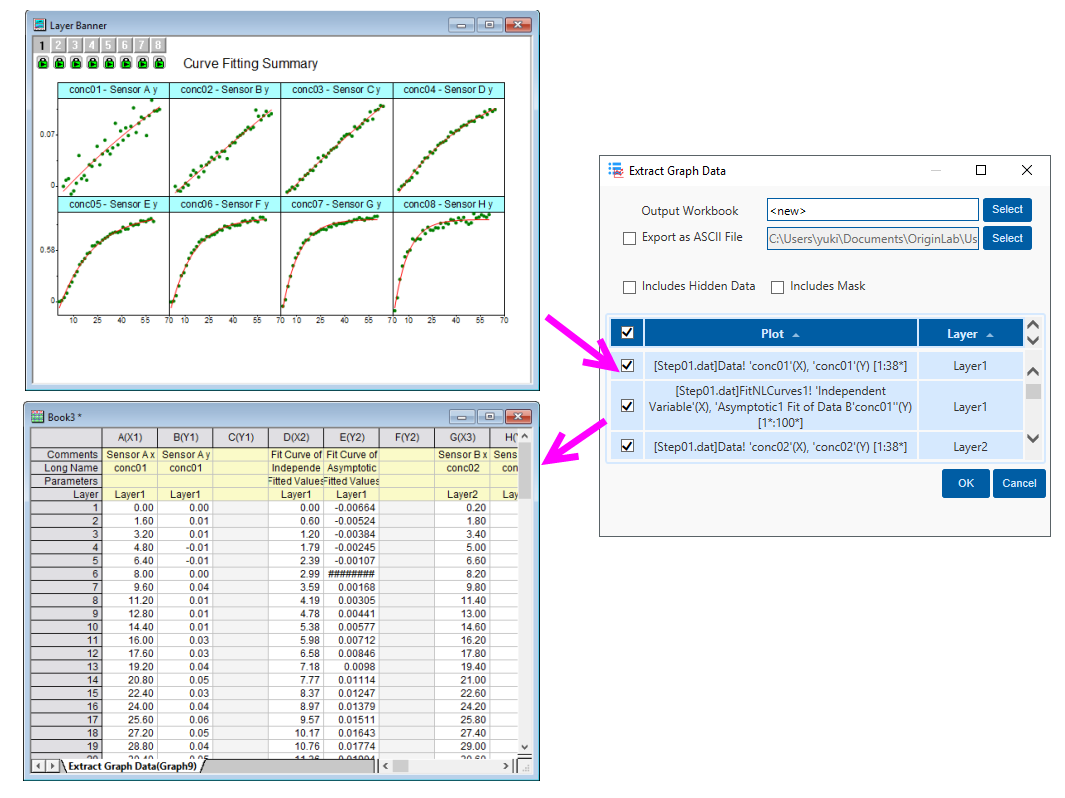The width and height of the screenshot is (1065, 798).
Task: Click the Output Workbook text field showing <new>
Action: (x=872, y=209)
